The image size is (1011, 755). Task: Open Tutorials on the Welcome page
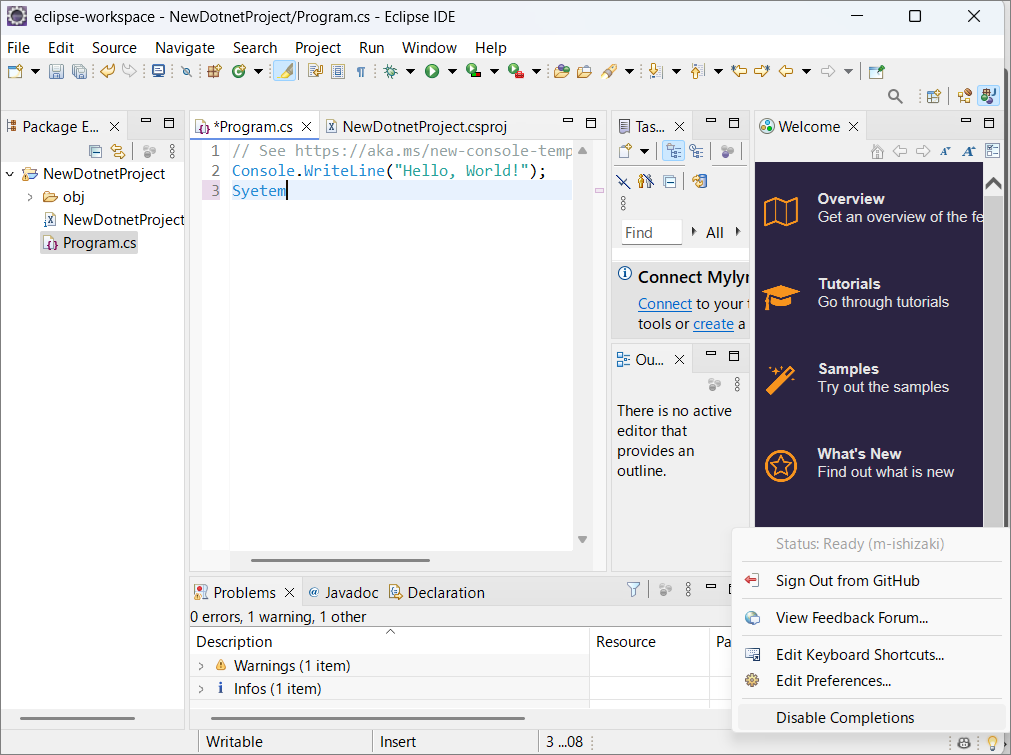pos(856,293)
